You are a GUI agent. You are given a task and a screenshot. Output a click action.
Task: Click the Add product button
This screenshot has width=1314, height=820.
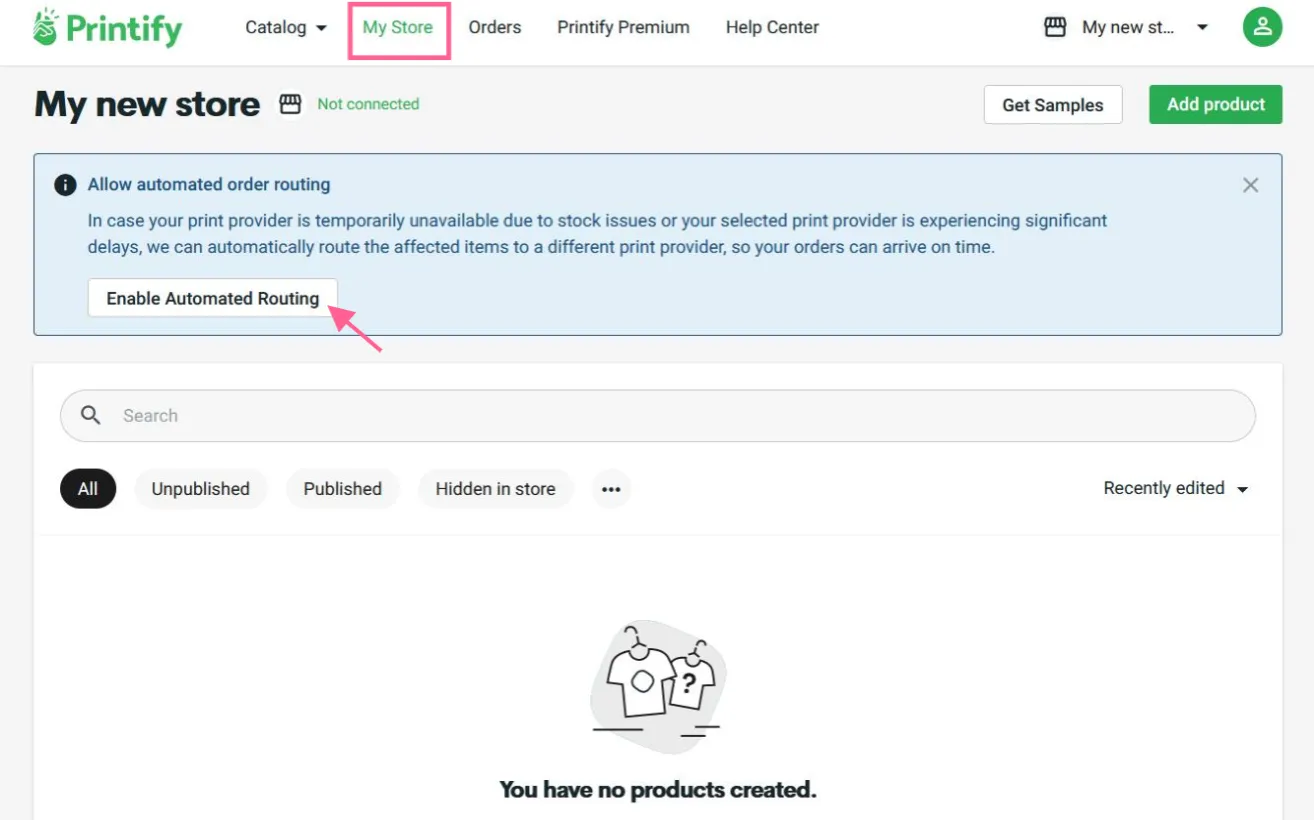(1216, 105)
